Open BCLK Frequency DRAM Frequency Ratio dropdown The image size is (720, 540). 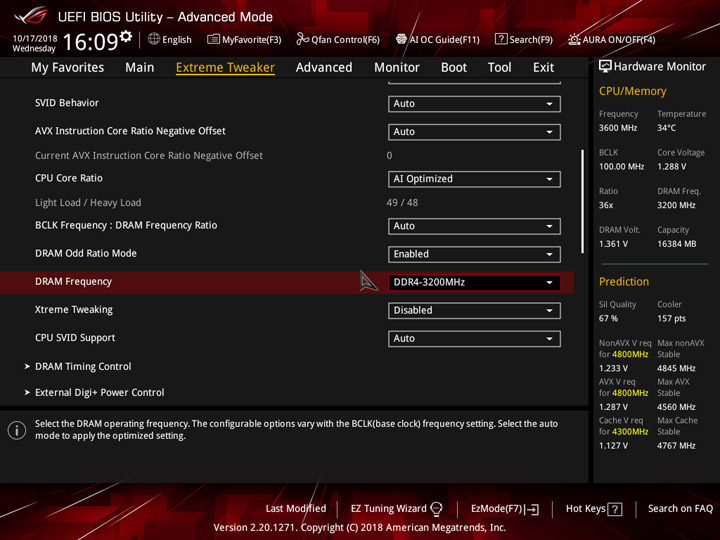coord(474,226)
